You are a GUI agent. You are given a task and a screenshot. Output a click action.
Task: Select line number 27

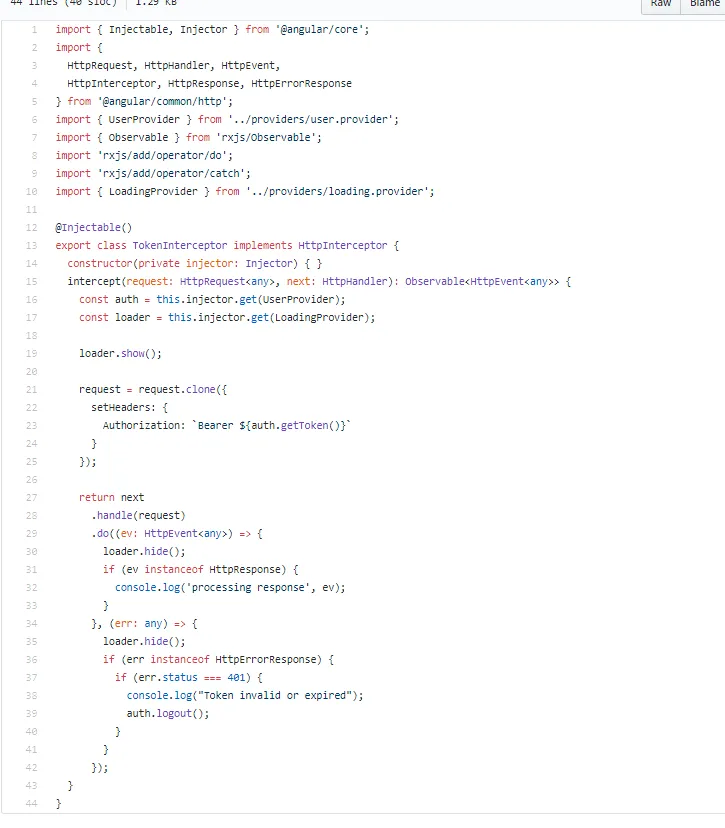(32, 497)
